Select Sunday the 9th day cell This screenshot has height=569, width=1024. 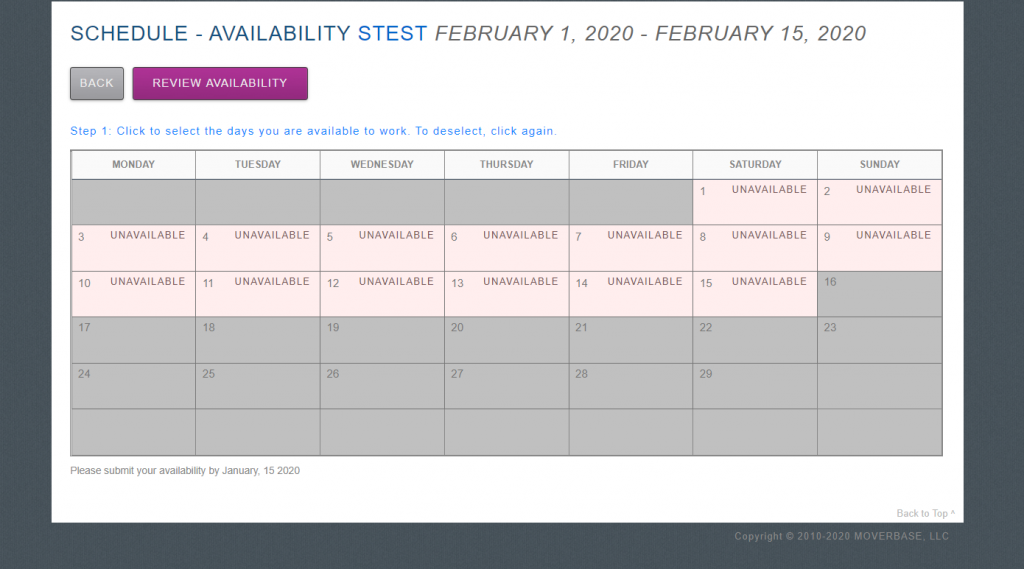[x=879, y=248]
